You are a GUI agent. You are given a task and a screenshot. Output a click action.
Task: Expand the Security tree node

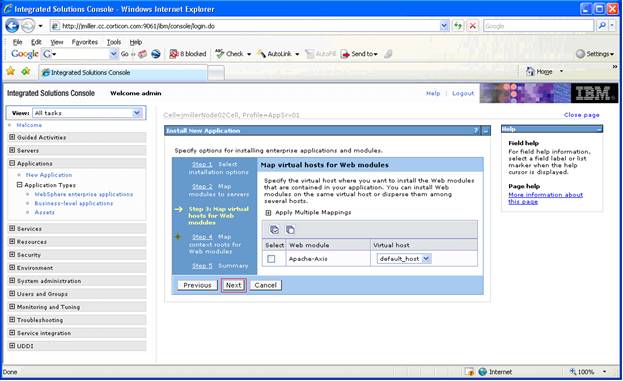pos(12,255)
